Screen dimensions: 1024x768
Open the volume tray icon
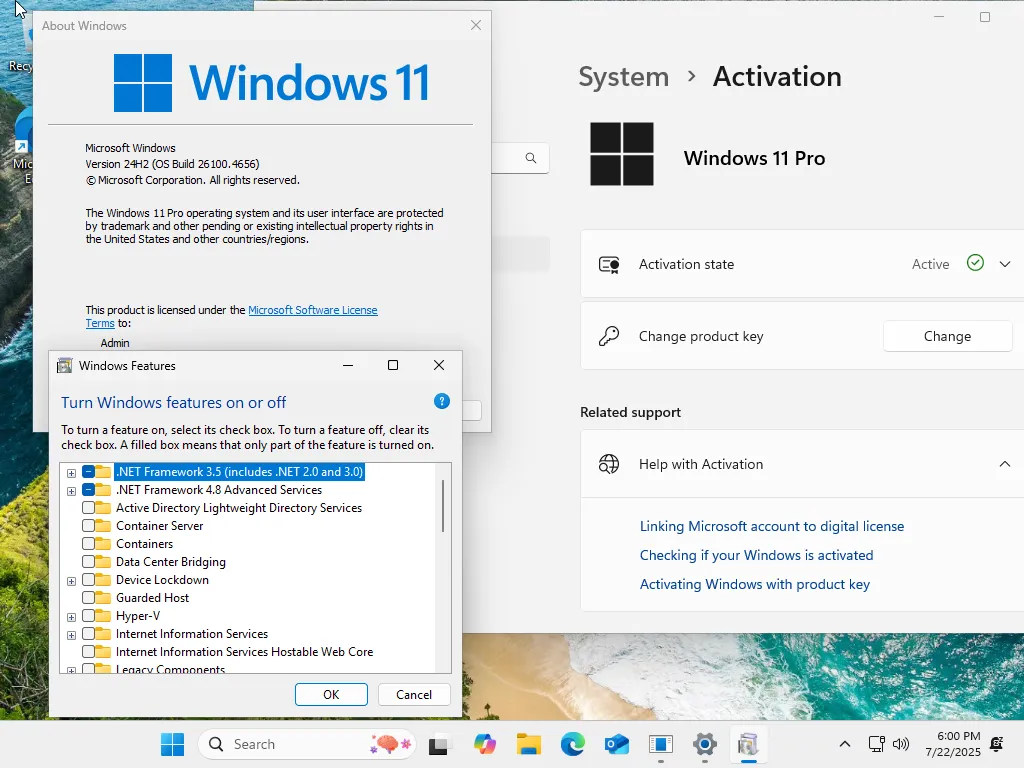coord(901,744)
